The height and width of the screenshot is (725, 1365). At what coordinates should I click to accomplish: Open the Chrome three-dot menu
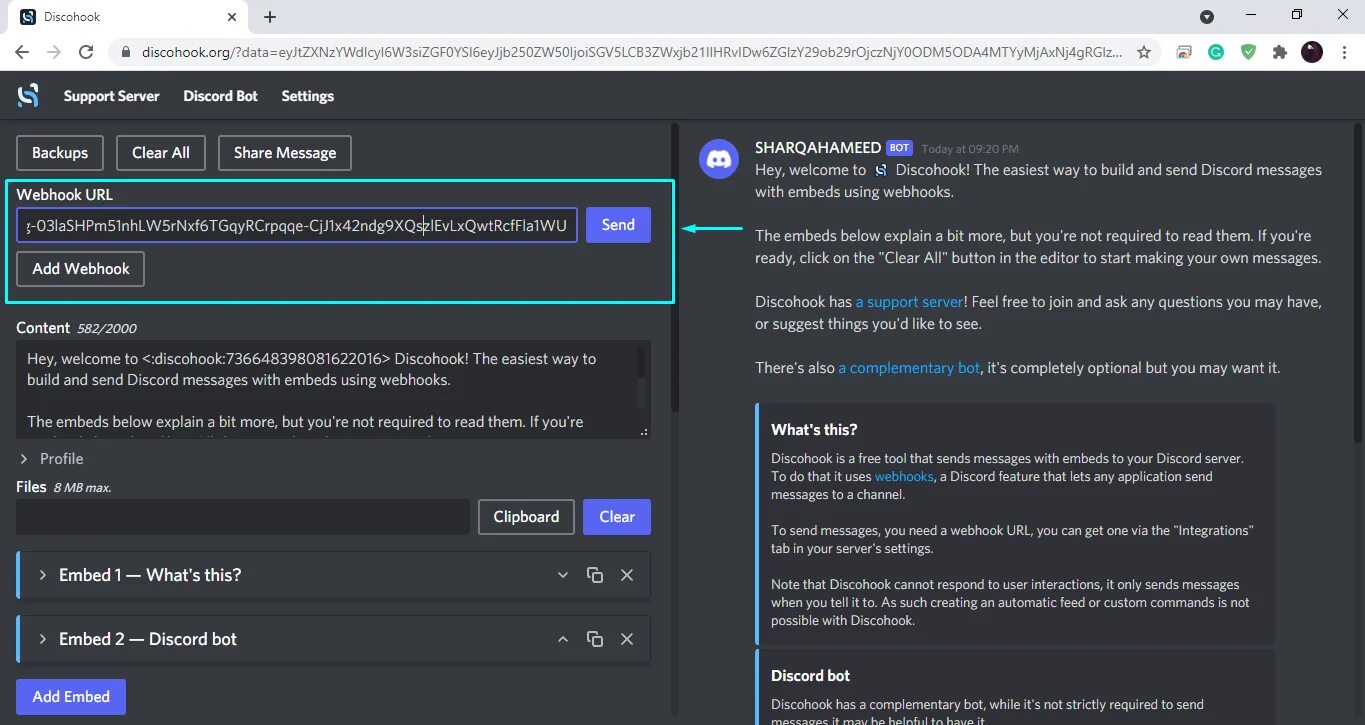point(1344,52)
